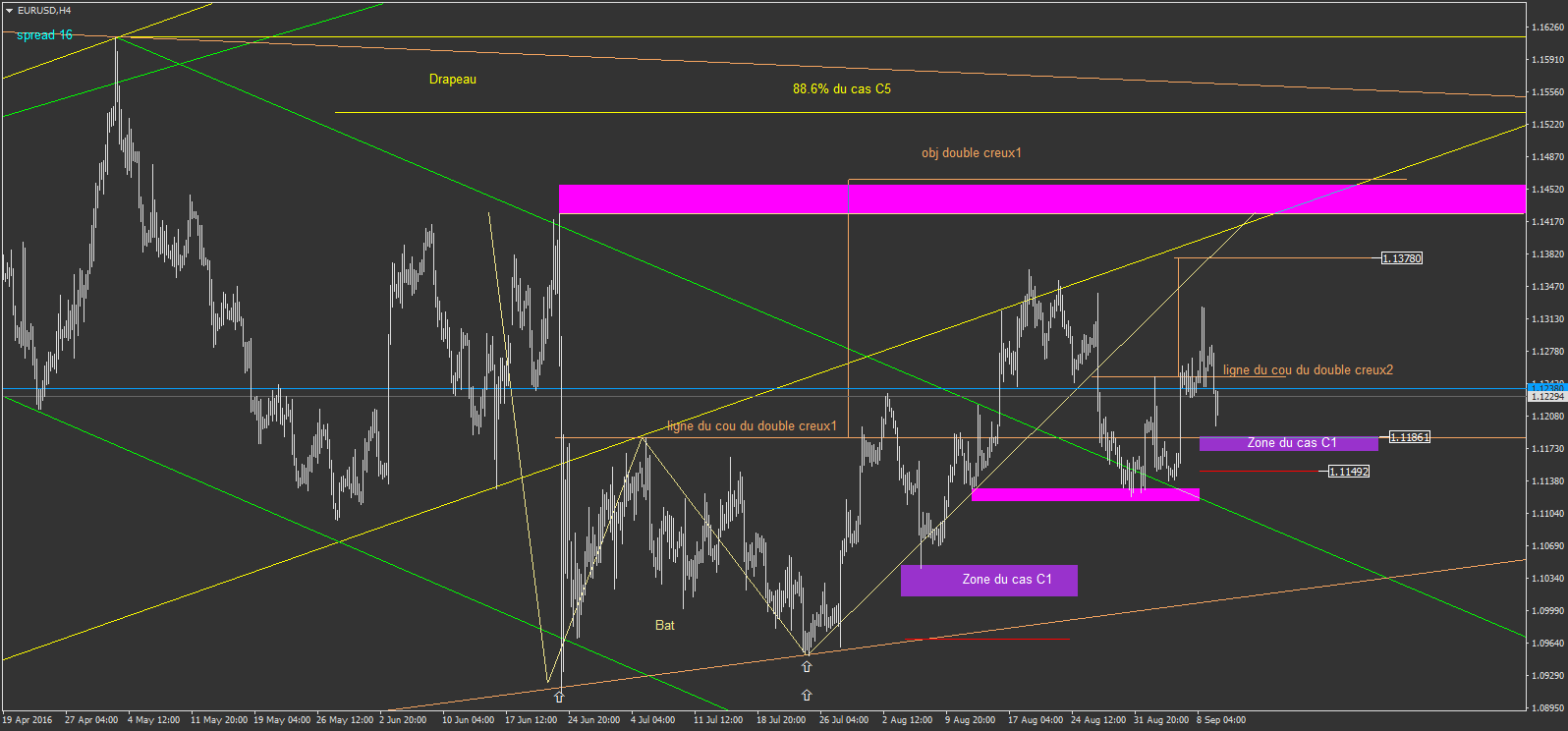1568x731 pixels.
Task: Click 1.14520 on the price axis
Action: point(1547,190)
